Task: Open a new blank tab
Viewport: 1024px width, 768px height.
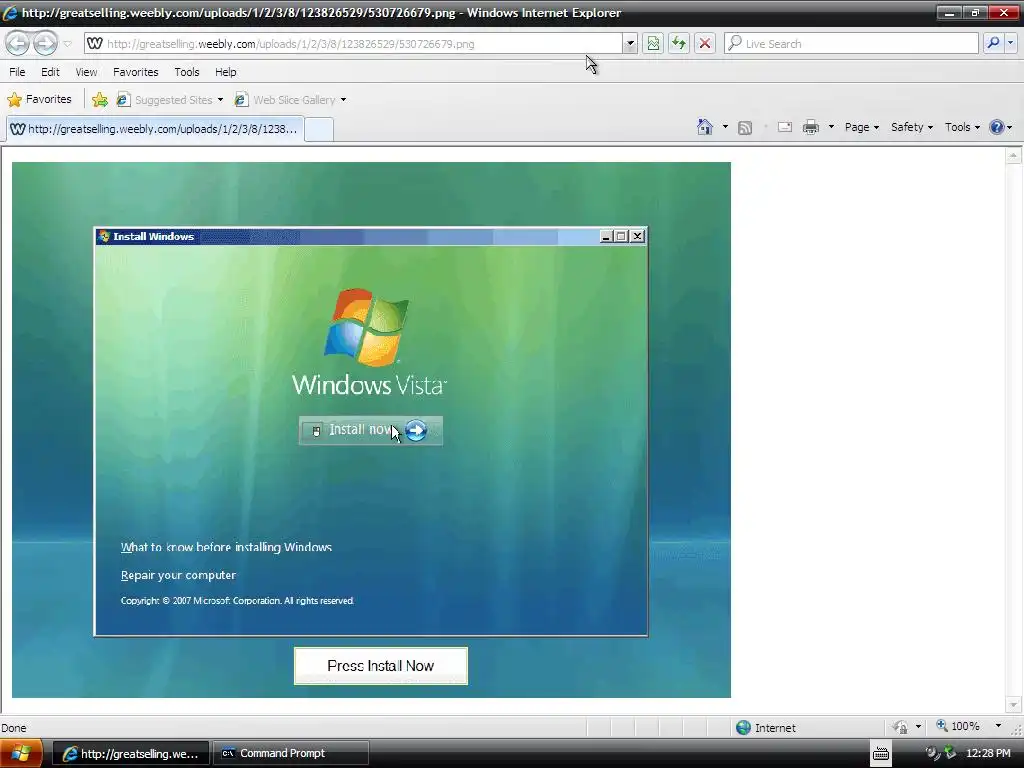Action: click(319, 129)
